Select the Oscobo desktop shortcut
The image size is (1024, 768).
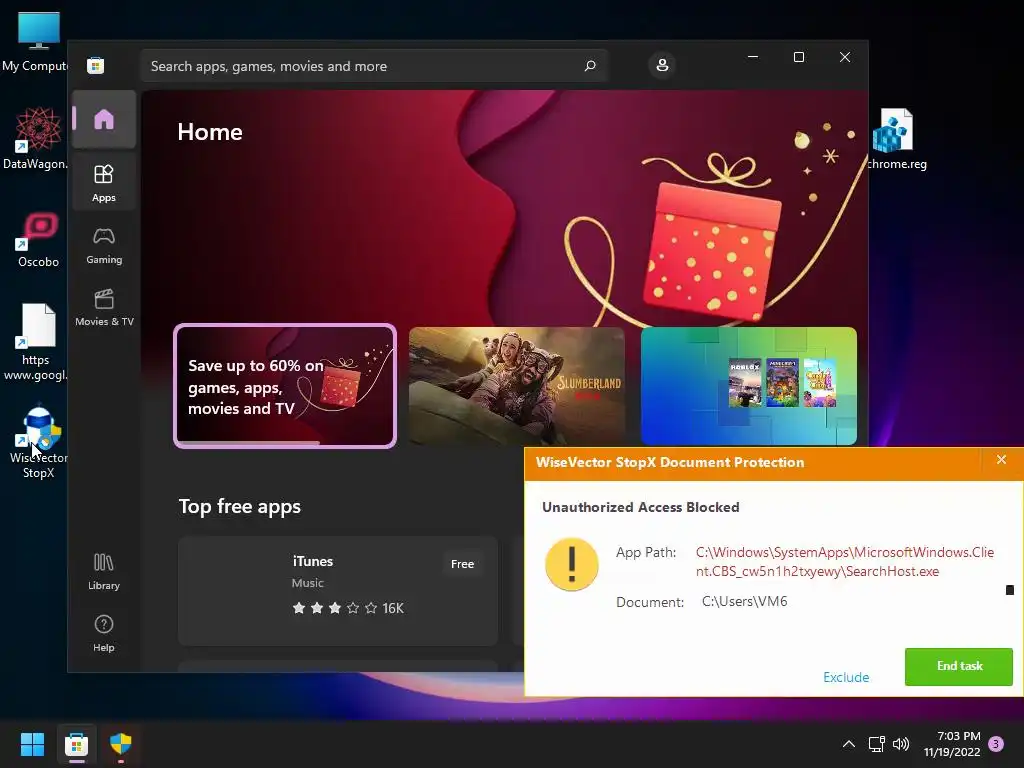(38, 240)
